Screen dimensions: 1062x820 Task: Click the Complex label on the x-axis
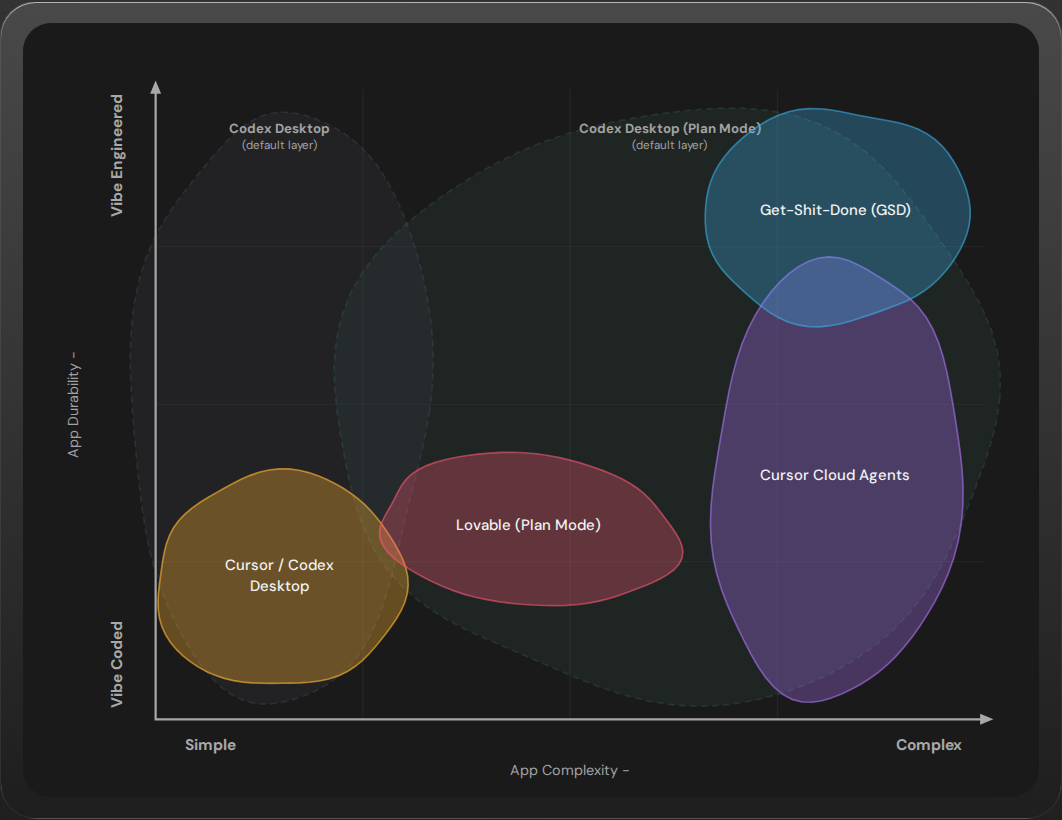click(x=928, y=744)
